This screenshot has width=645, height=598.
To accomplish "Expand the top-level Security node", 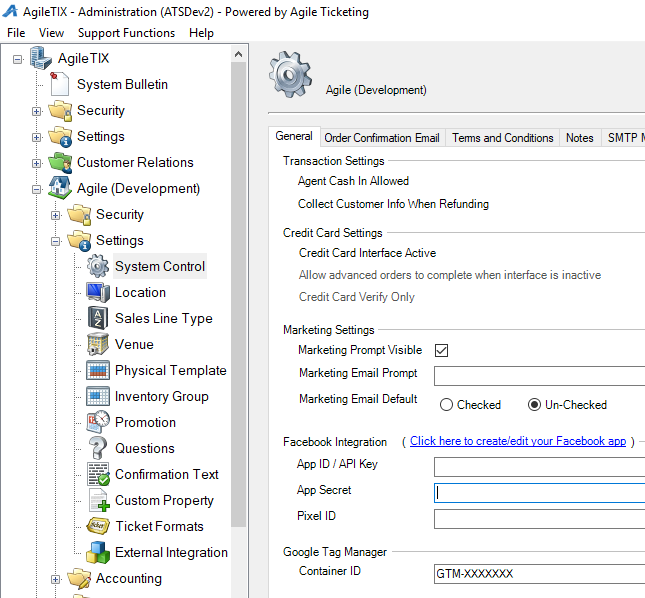I will coord(36,111).
